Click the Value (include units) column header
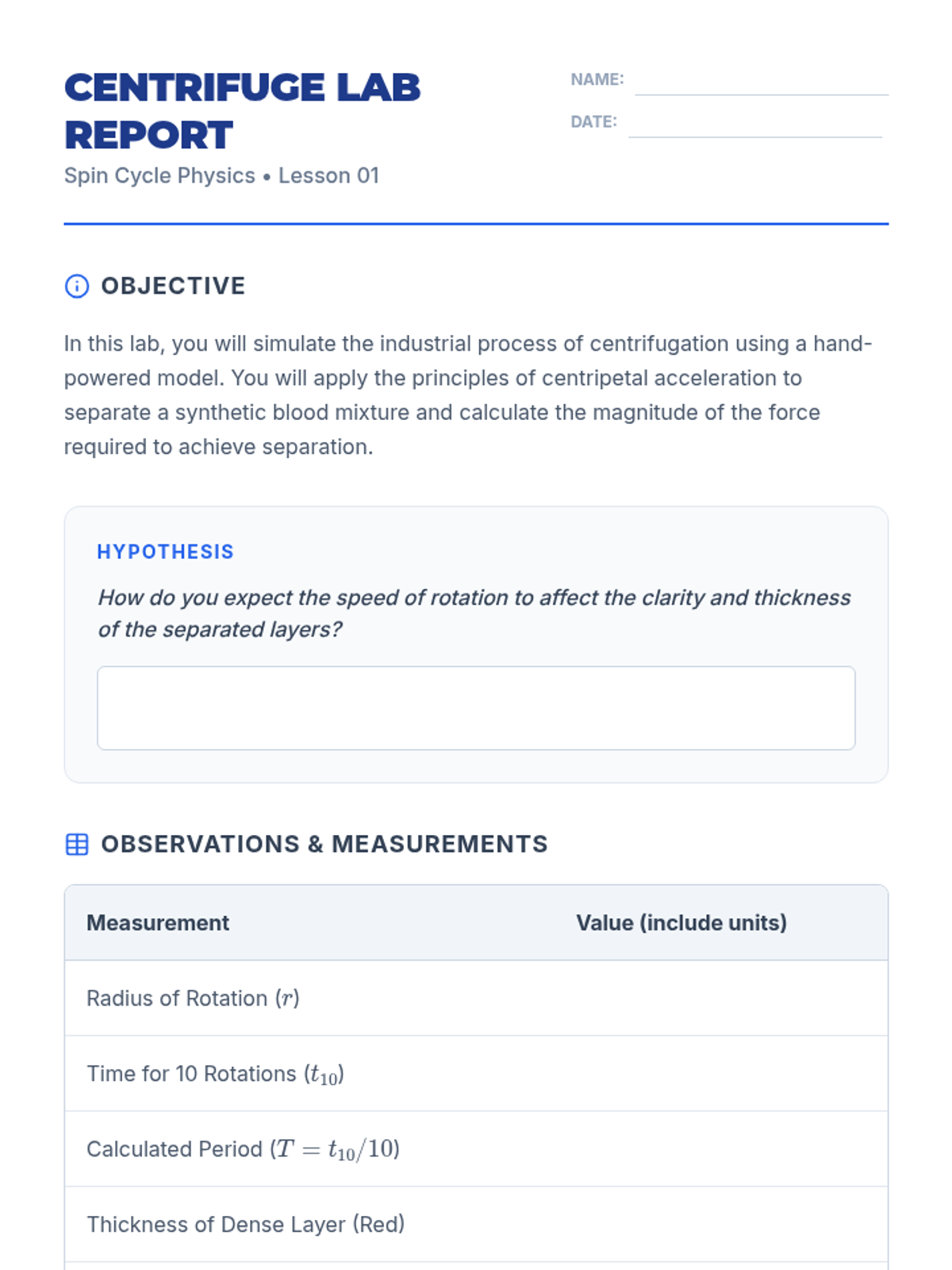952x1270 pixels. click(681, 922)
